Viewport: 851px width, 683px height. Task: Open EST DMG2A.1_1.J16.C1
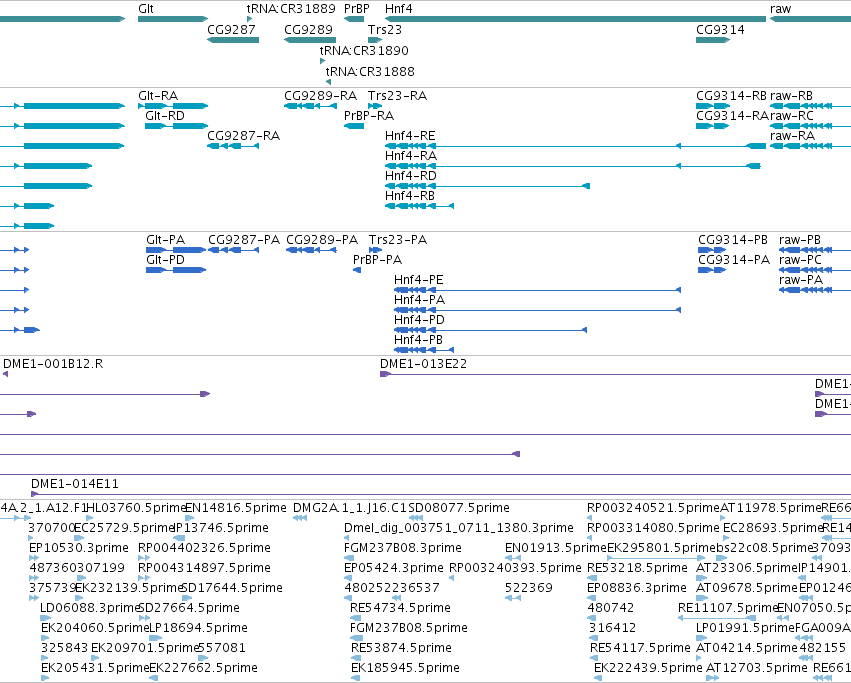(300, 518)
